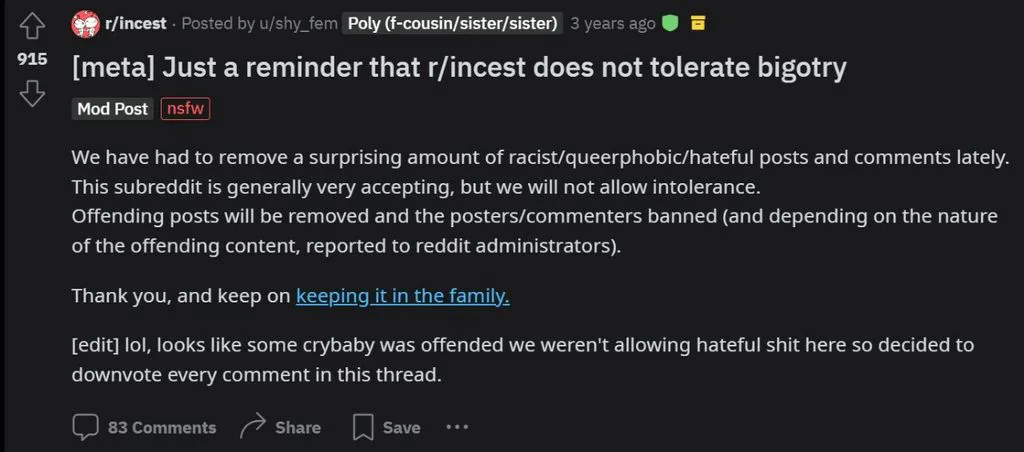The width and height of the screenshot is (1024, 452).
Task: Click the Save text label
Action: click(x=402, y=428)
